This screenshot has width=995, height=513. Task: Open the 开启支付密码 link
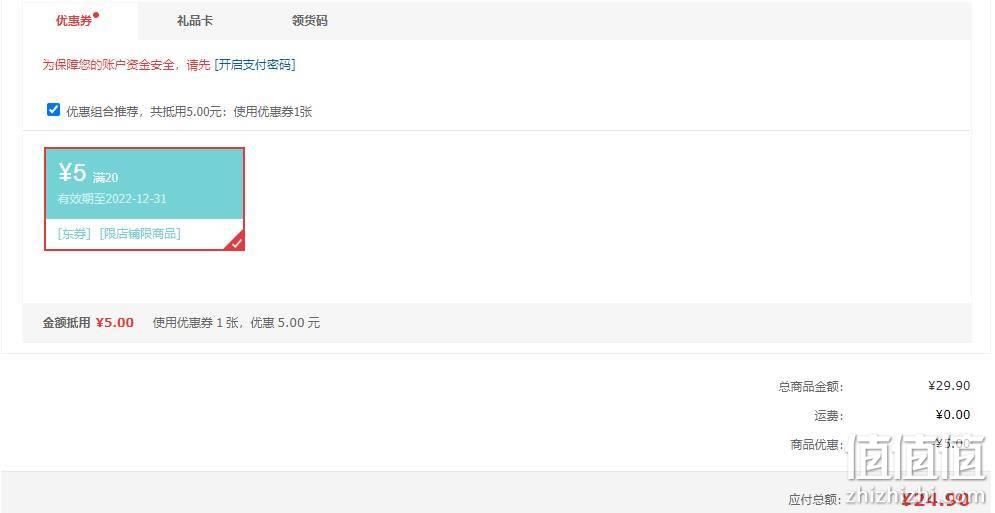[255, 65]
